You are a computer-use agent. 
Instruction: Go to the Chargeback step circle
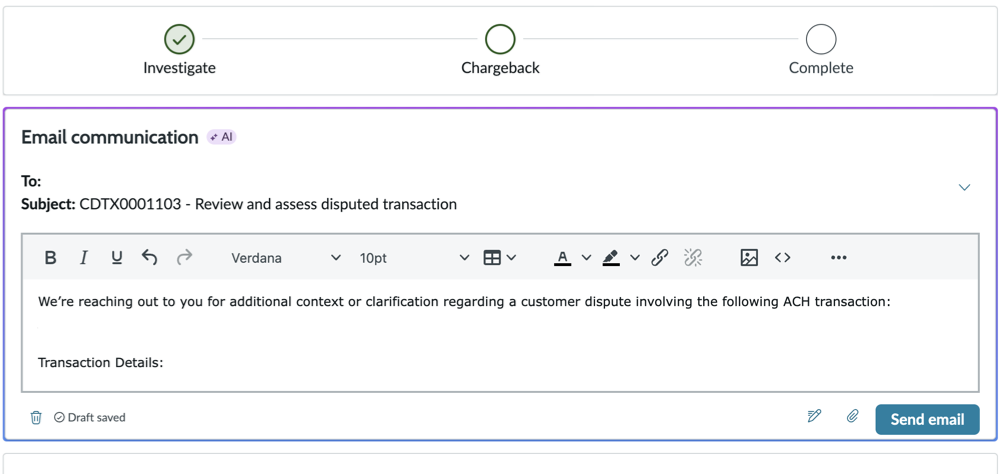pos(500,39)
